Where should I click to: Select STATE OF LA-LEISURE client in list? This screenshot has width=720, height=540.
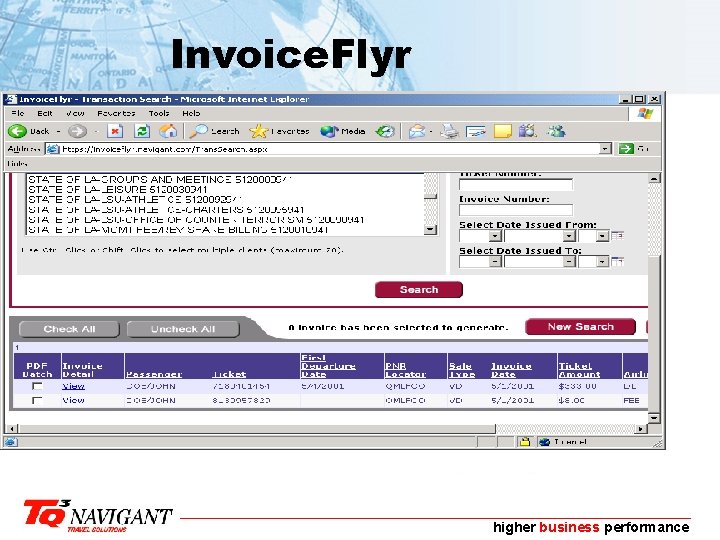click(x=118, y=190)
